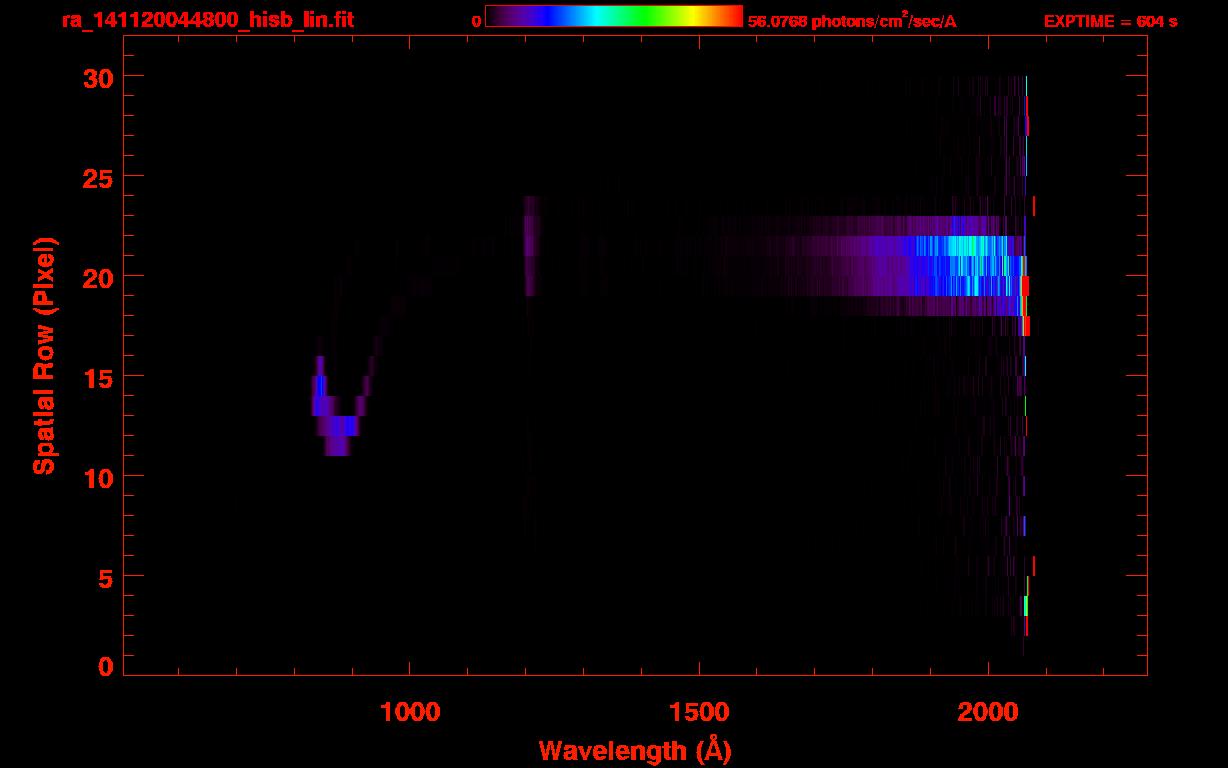Click the Wavelength (Å) axis label
The height and width of the screenshot is (768, 1228).
pyautogui.click(x=634, y=749)
